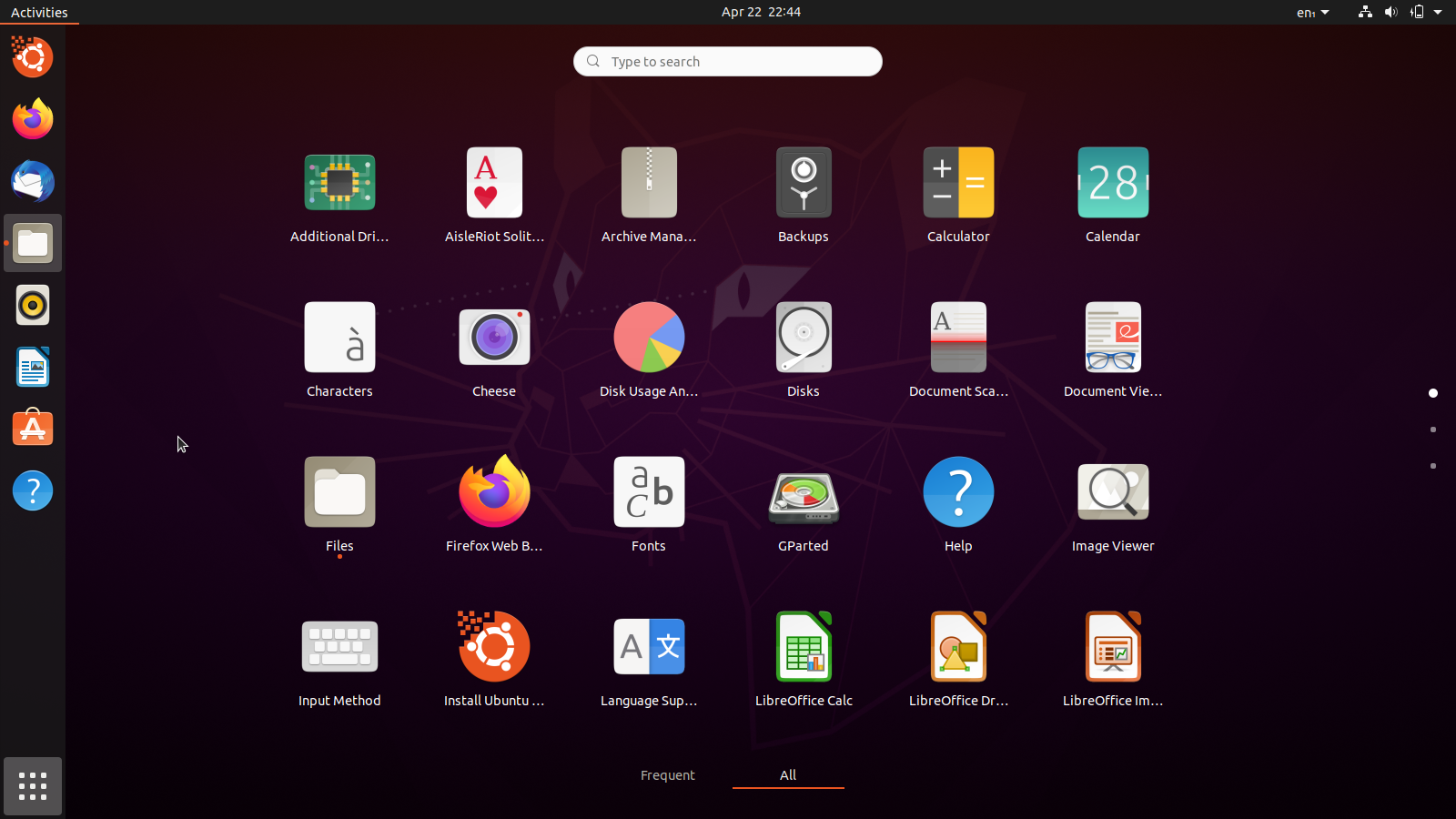Screen dimensions: 1456x819
Task: Click the Show Applications grid button
Action: (x=33, y=786)
